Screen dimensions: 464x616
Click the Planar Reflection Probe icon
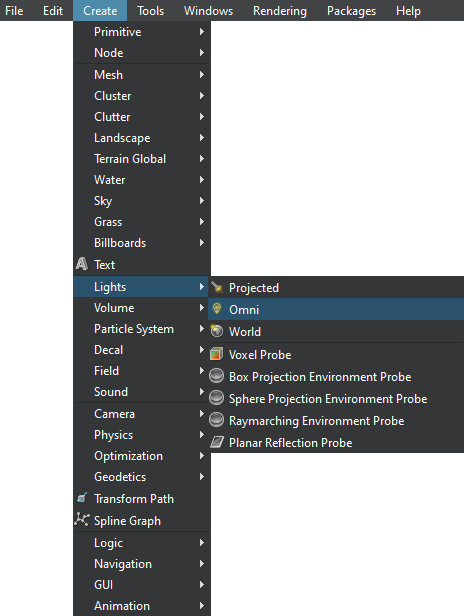pyautogui.click(x=216, y=442)
